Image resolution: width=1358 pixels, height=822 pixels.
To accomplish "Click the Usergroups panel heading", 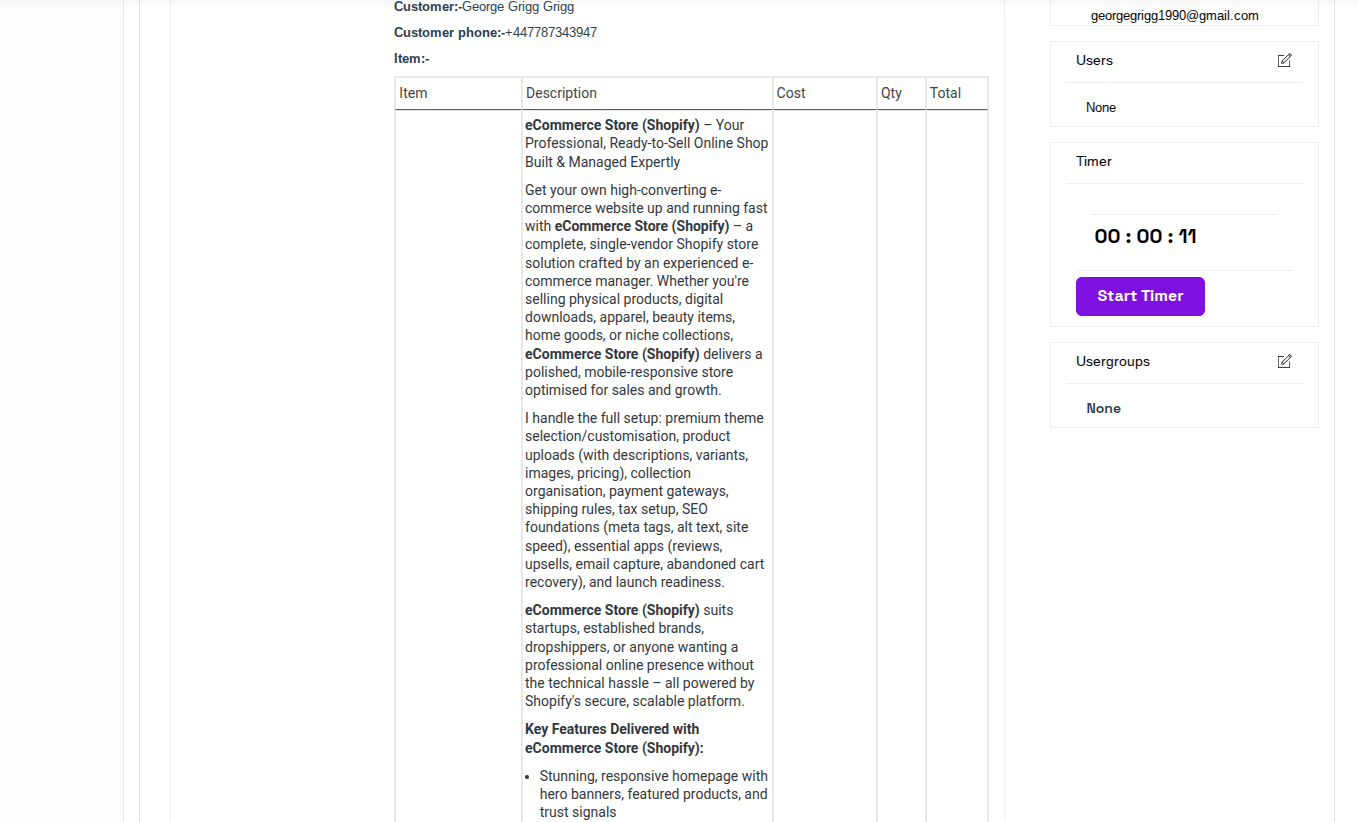I will (x=1113, y=362).
